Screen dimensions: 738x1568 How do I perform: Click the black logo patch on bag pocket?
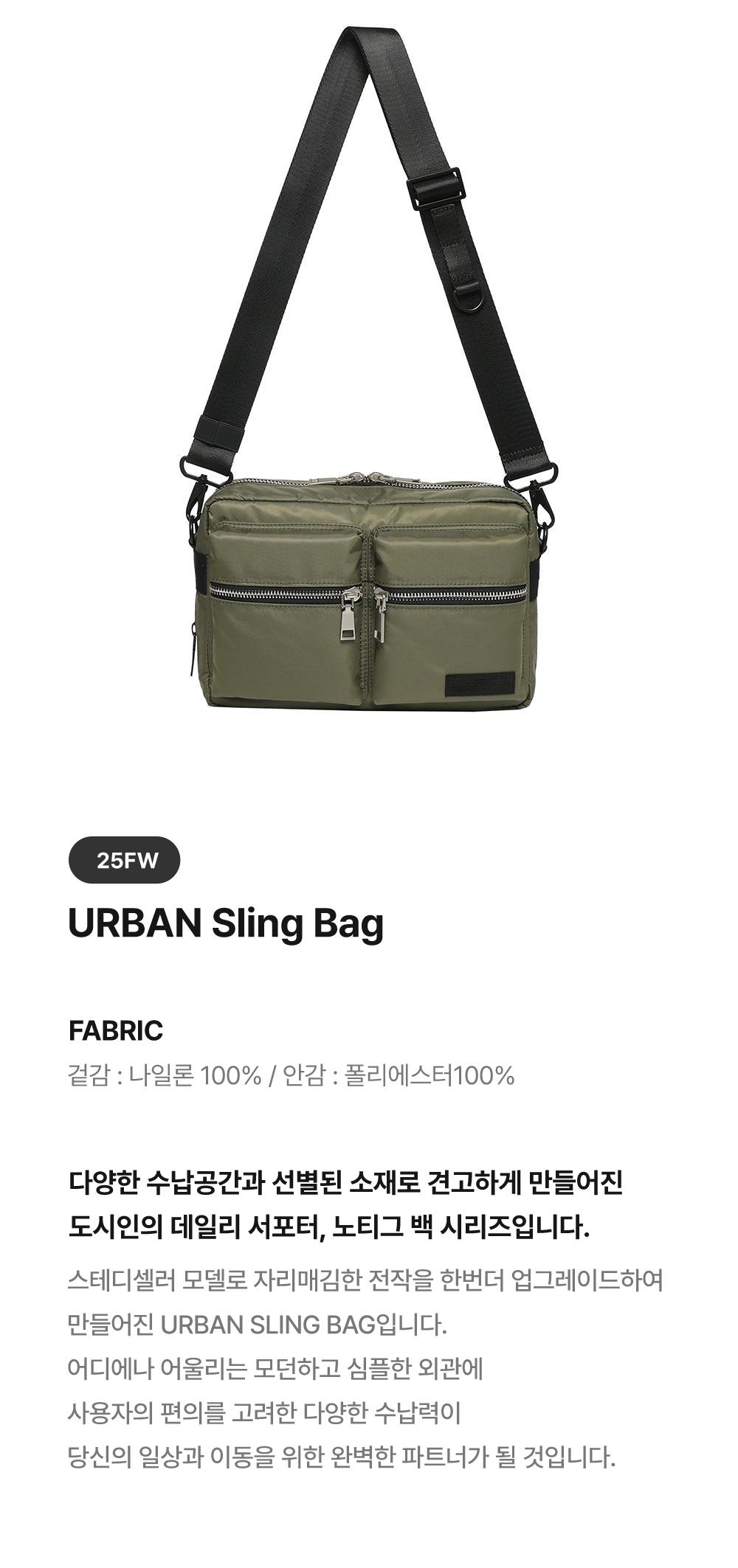click(x=479, y=682)
